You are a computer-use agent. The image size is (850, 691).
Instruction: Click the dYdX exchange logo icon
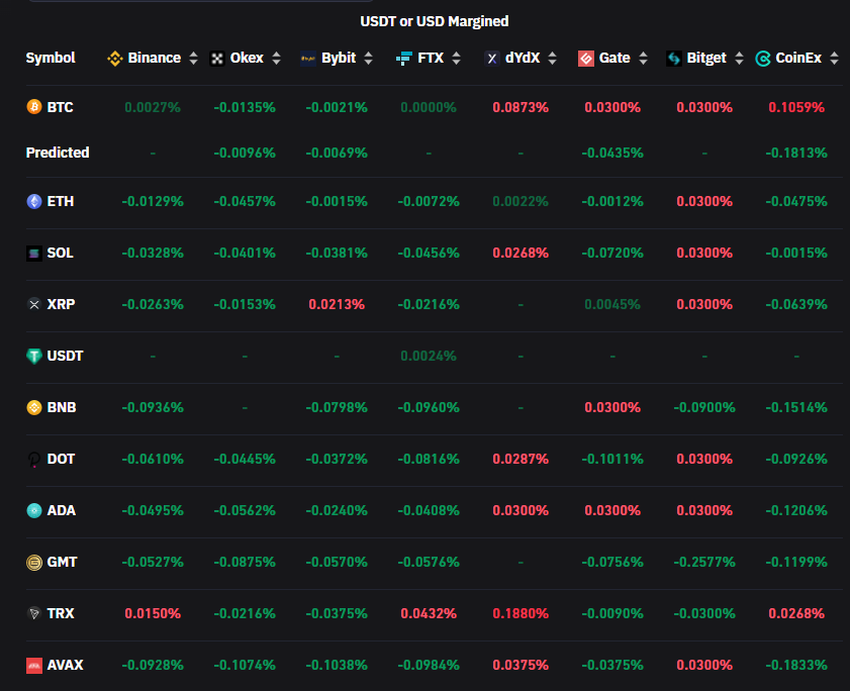click(492, 59)
